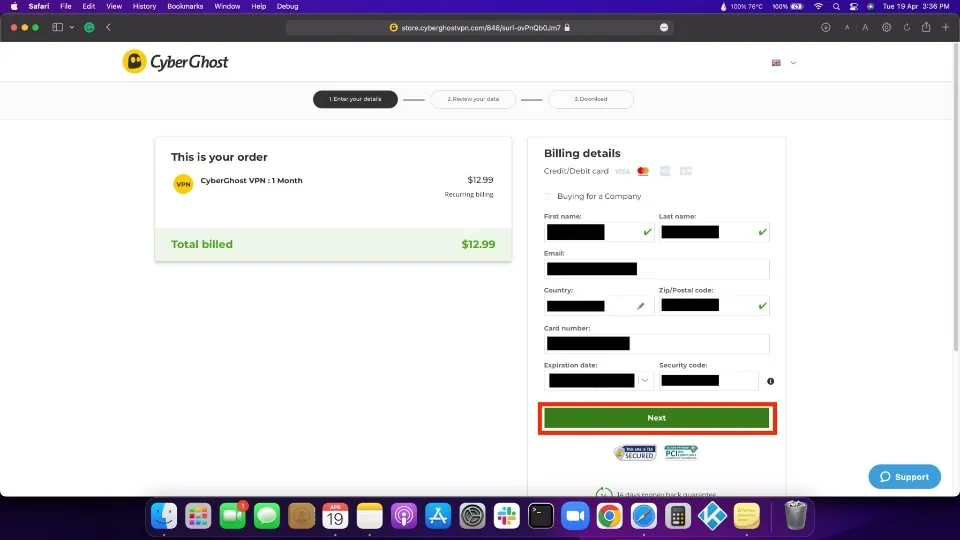Open the sidebar options chevron

click(72, 27)
